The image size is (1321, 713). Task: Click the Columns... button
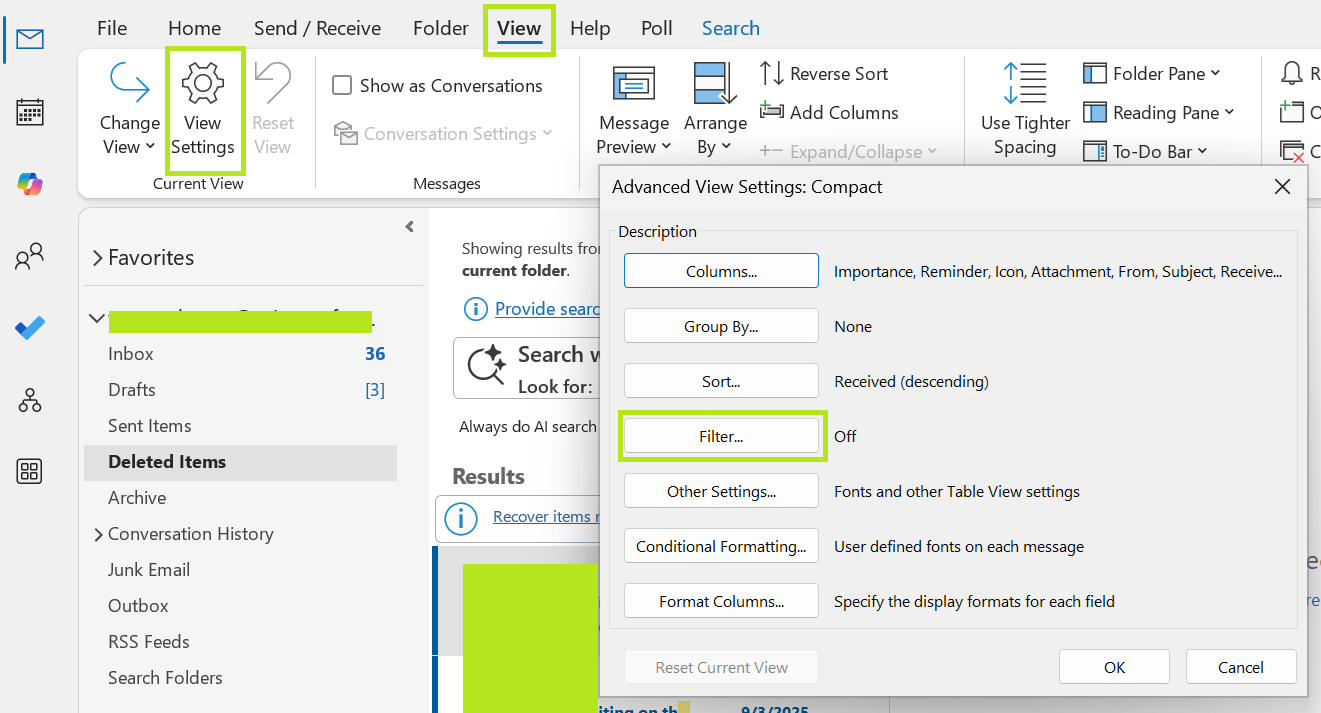coord(721,271)
